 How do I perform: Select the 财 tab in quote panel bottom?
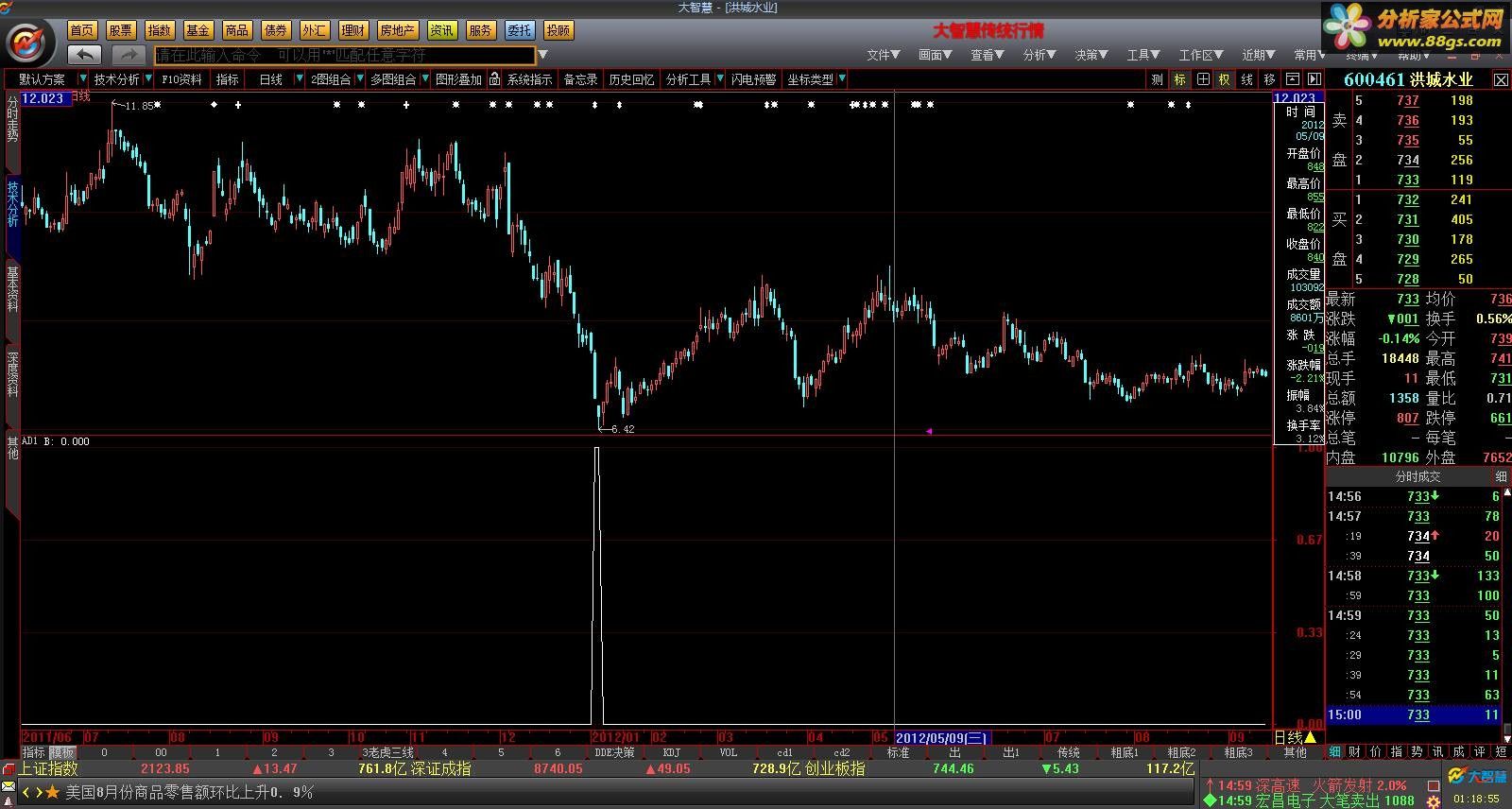1355,751
